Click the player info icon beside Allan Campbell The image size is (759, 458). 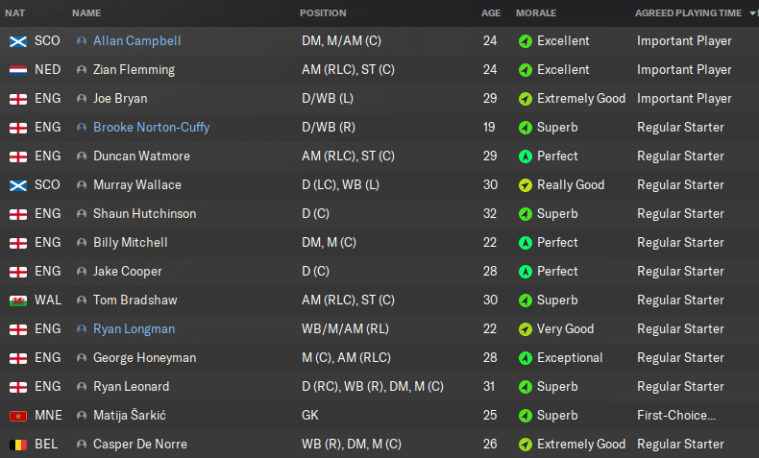pos(81,42)
